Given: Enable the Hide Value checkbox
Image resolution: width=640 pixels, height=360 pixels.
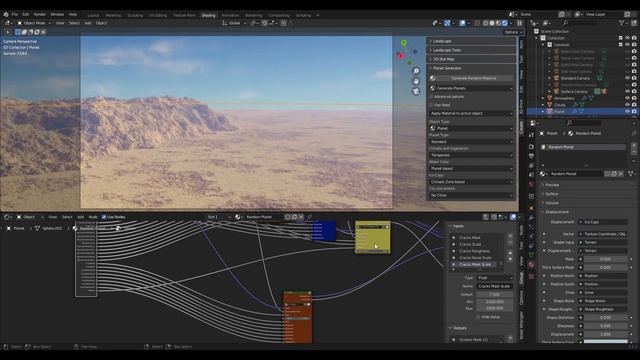Looking at the screenshot, I should tap(478, 317).
